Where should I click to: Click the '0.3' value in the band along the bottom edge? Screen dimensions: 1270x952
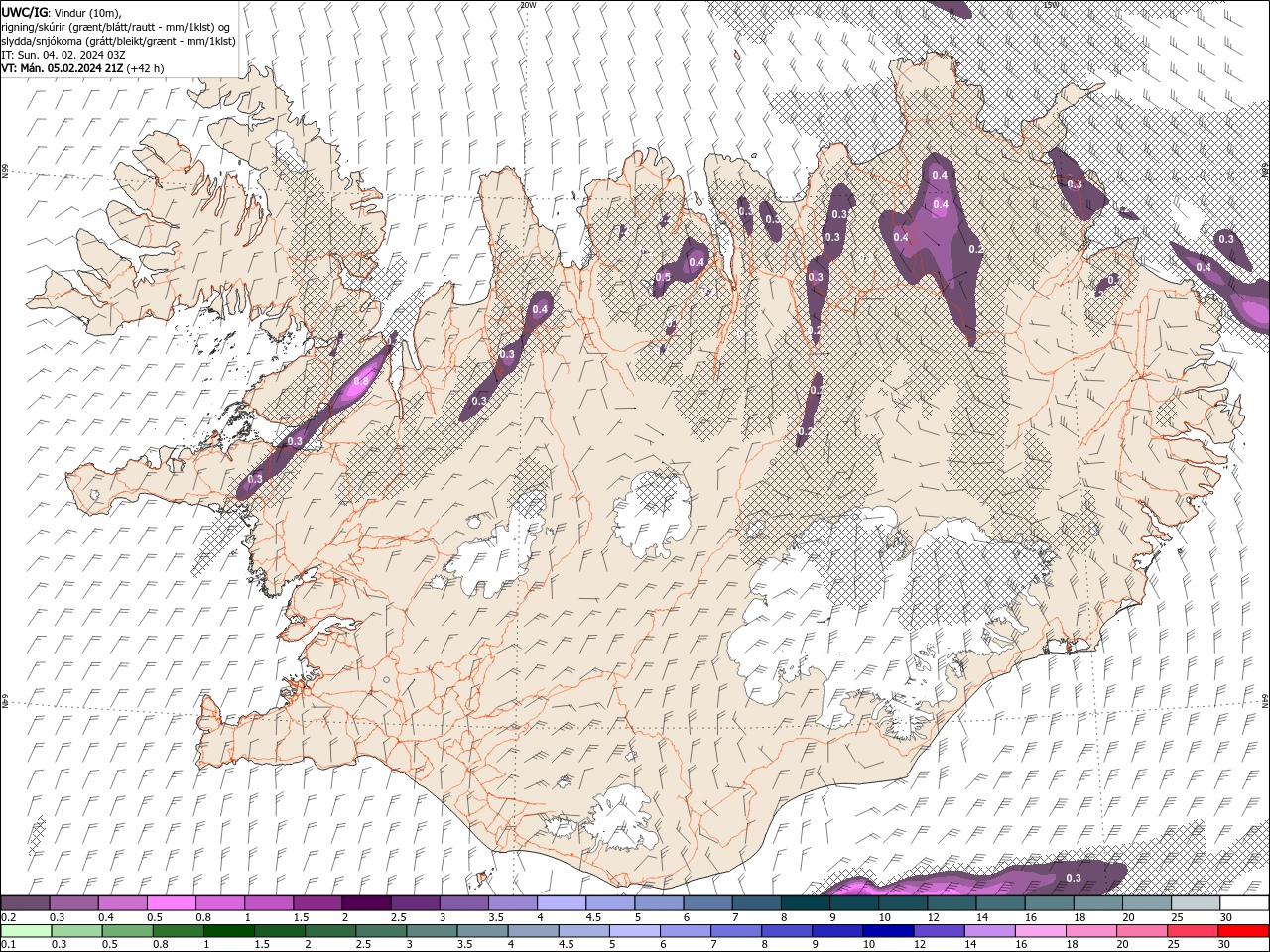point(1073,878)
